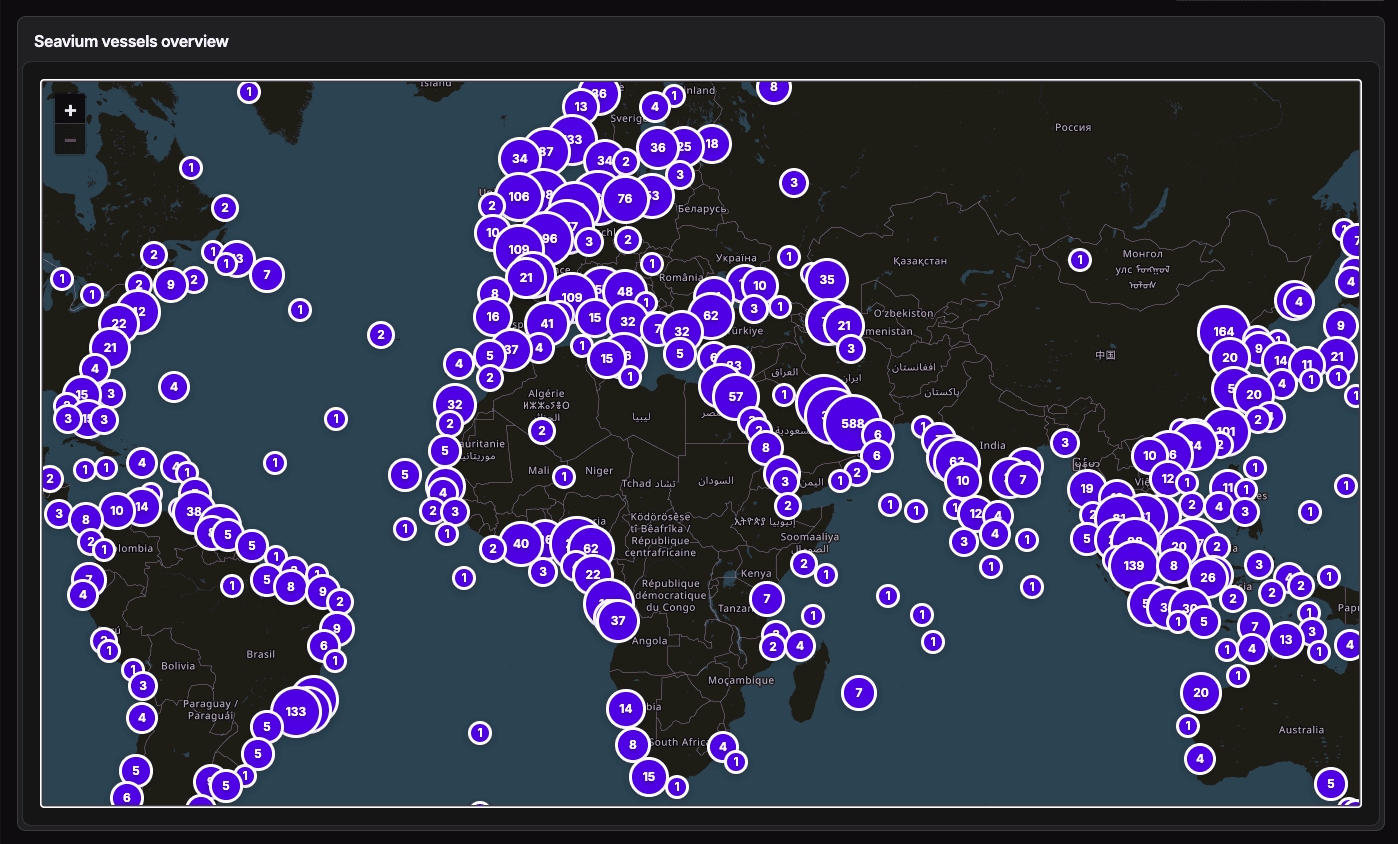
Task: Expand the 48 cluster marker
Action: pos(625,292)
